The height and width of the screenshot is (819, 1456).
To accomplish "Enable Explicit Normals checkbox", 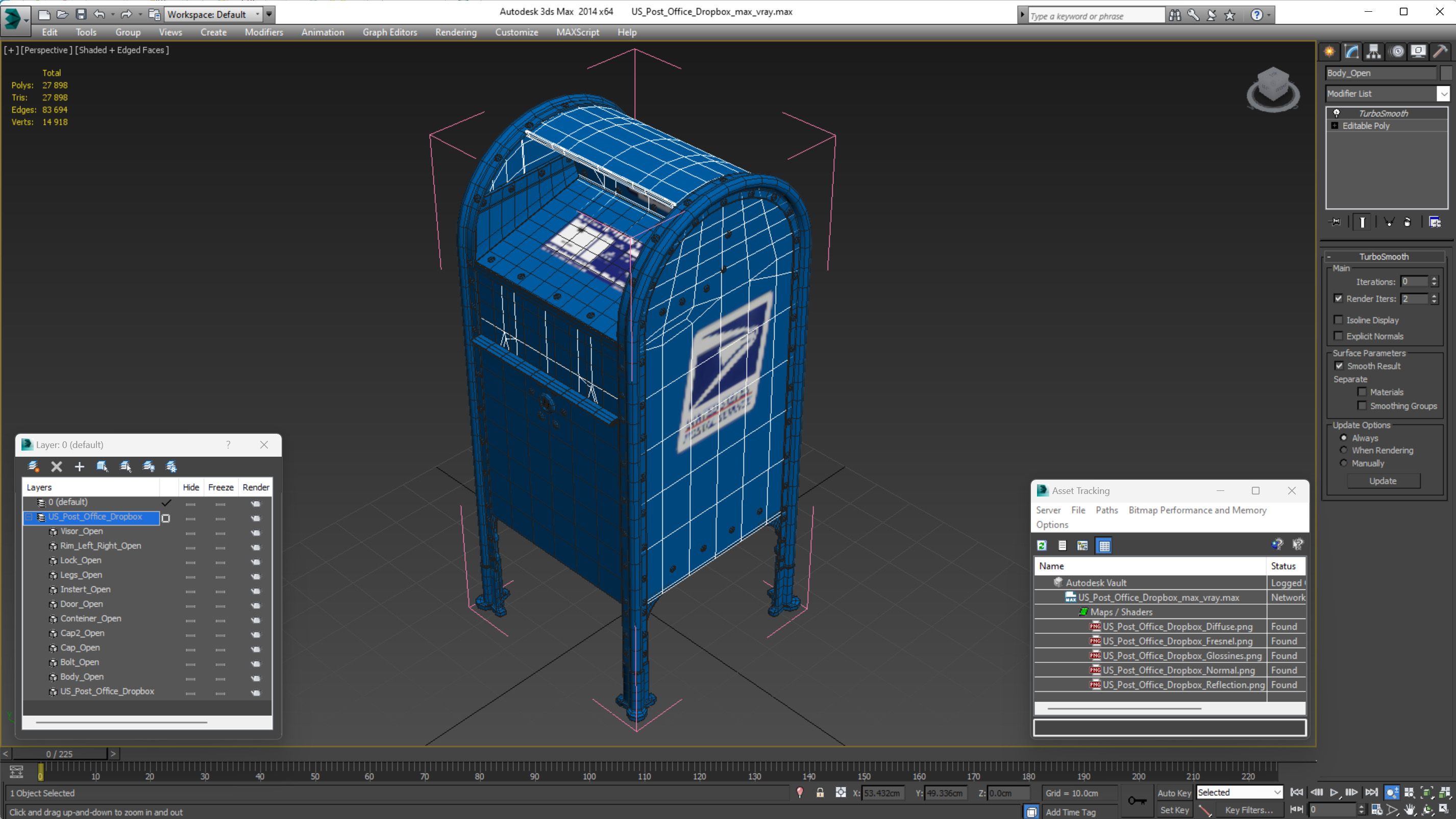I will [1338, 336].
